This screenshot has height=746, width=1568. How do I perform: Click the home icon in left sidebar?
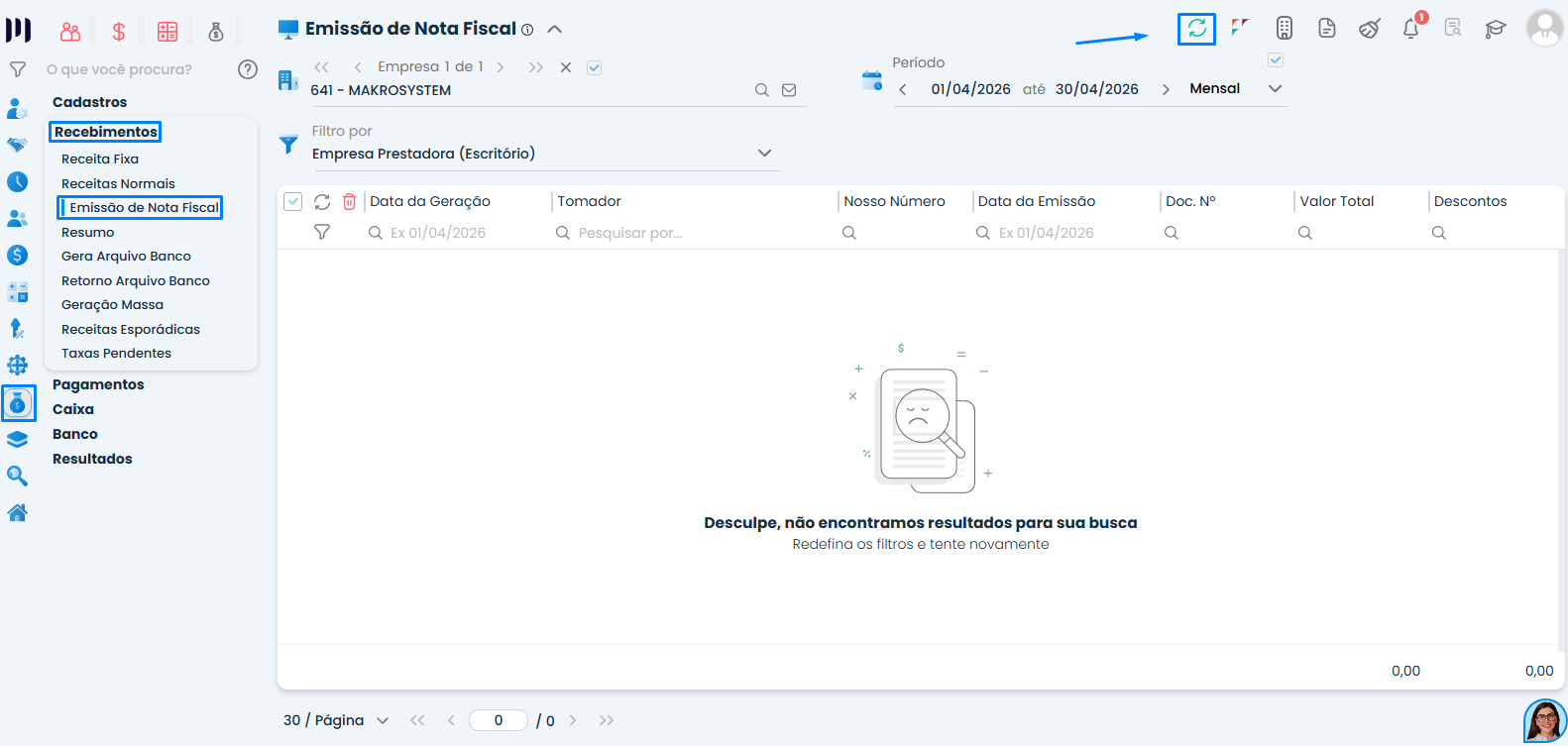coord(17,512)
